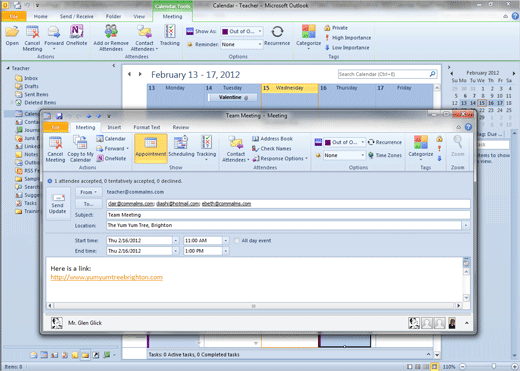This screenshot has width=520, height=371.
Task: Click the Subject field
Action: pos(288,215)
